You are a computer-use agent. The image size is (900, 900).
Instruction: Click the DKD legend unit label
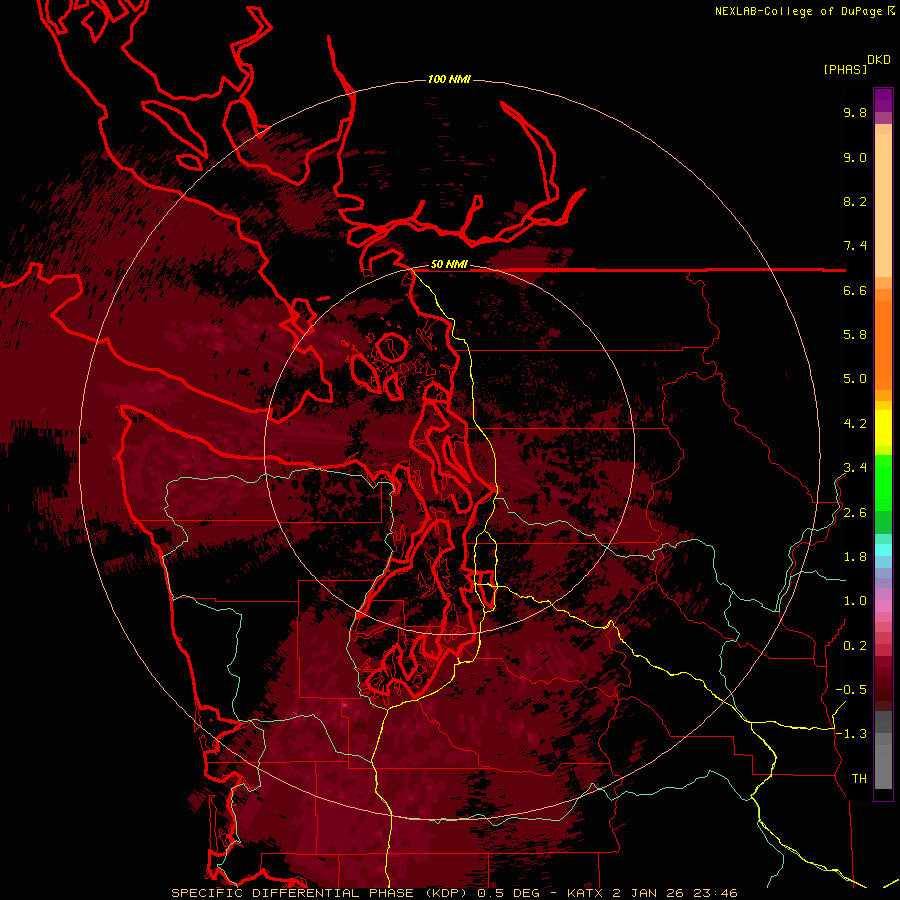pyautogui.click(x=879, y=60)
